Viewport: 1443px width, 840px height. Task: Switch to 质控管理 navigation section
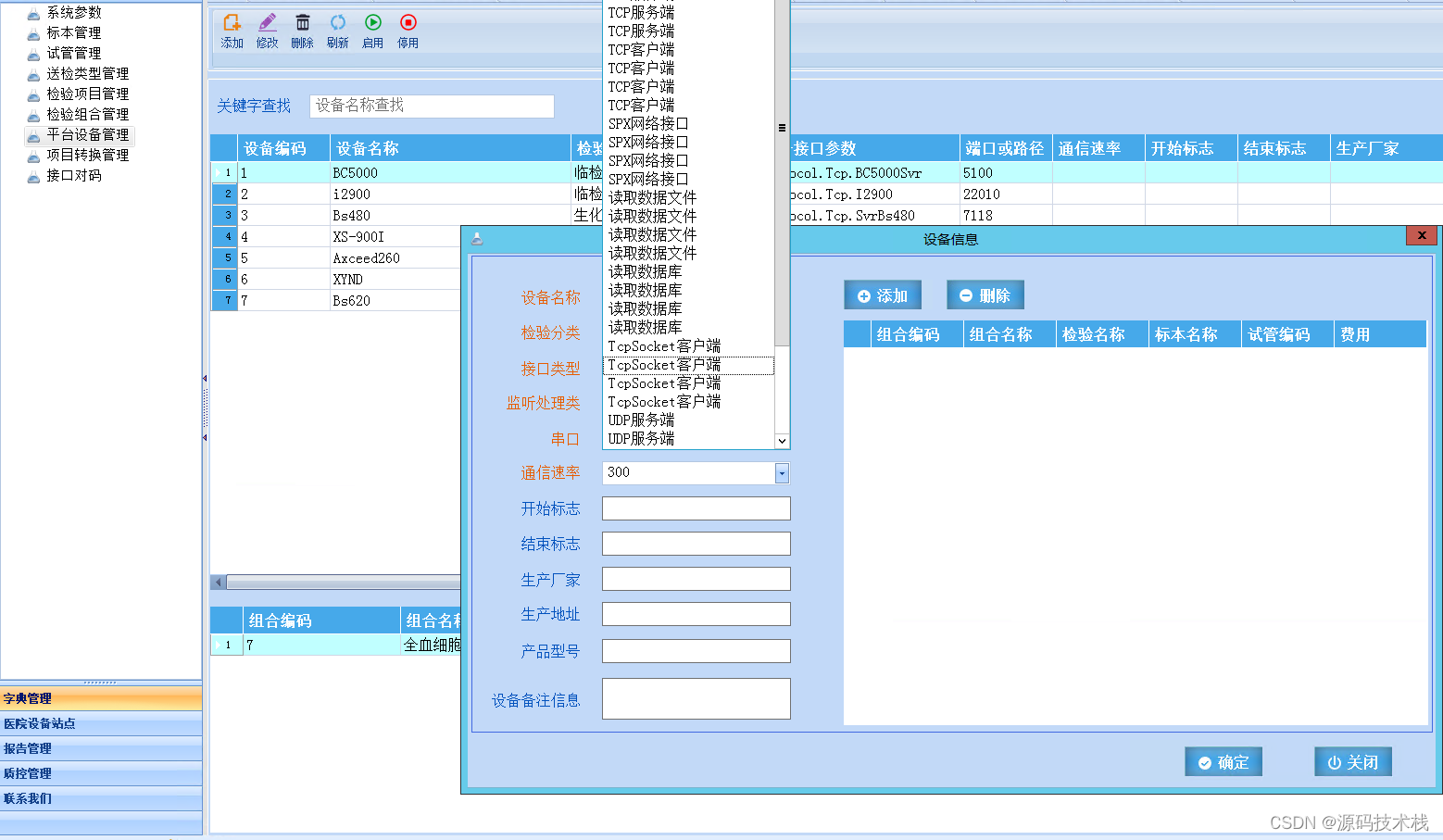pyautogui.click(x=101, y=773)
